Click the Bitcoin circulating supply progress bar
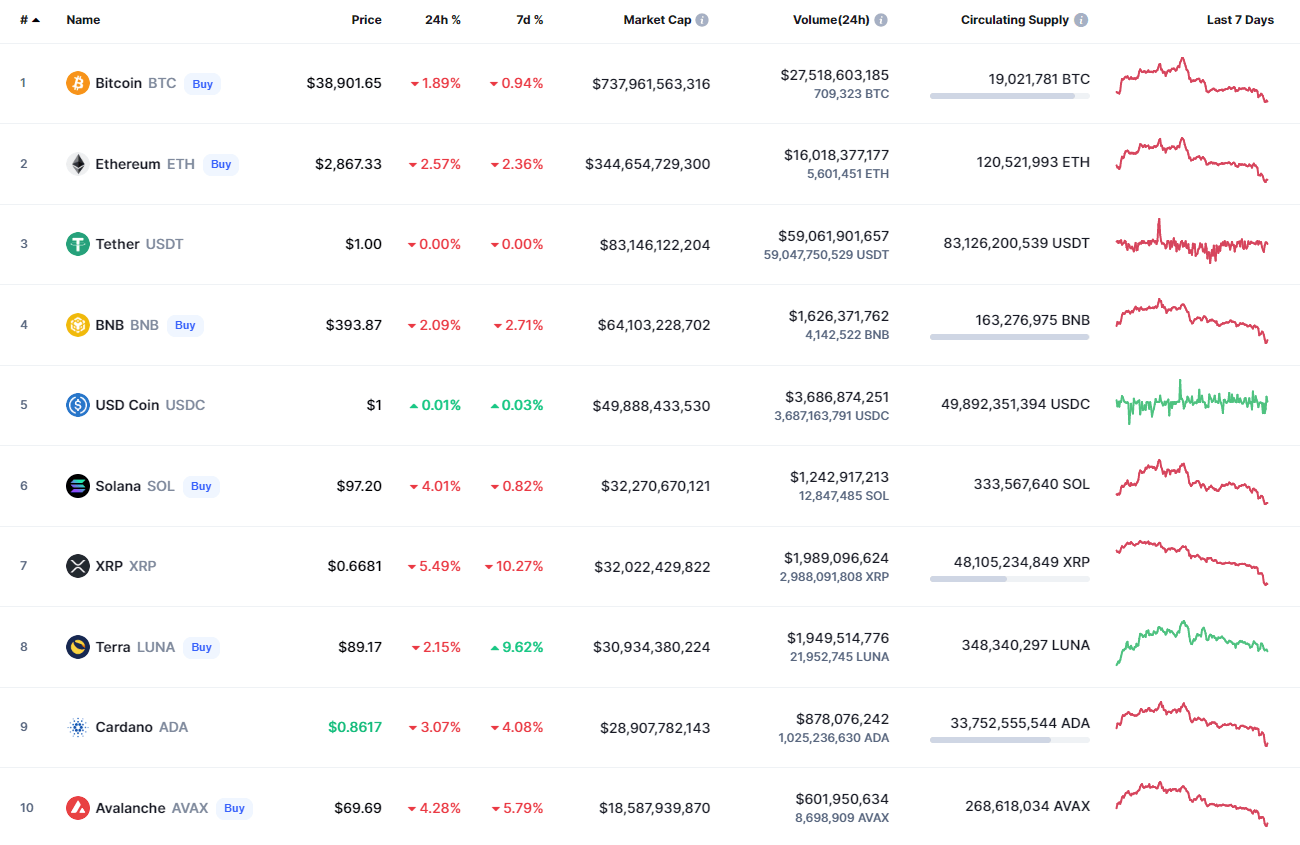Image resolution: width=1300 pixels, height=845 pixels. [x=1009, y=96]
